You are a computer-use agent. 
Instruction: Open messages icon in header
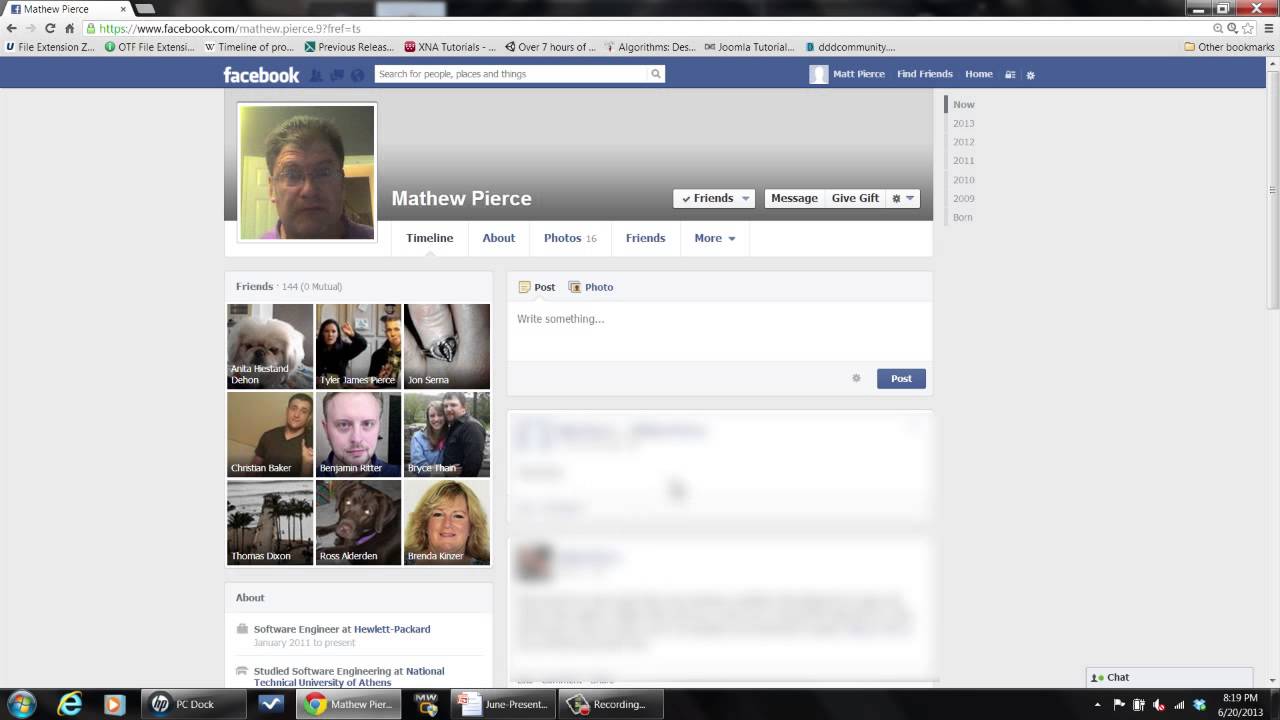point(337,75)
